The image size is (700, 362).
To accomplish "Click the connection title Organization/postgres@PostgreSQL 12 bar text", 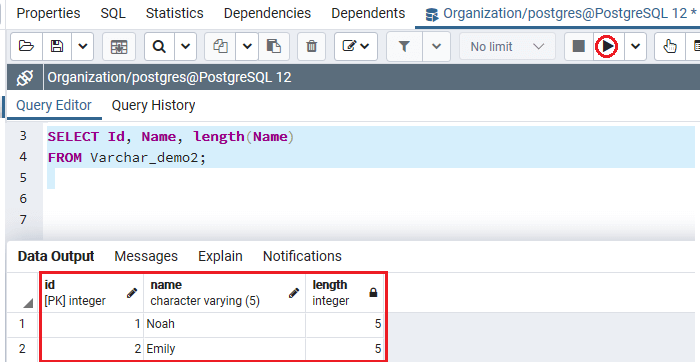I will click(169, 78).
